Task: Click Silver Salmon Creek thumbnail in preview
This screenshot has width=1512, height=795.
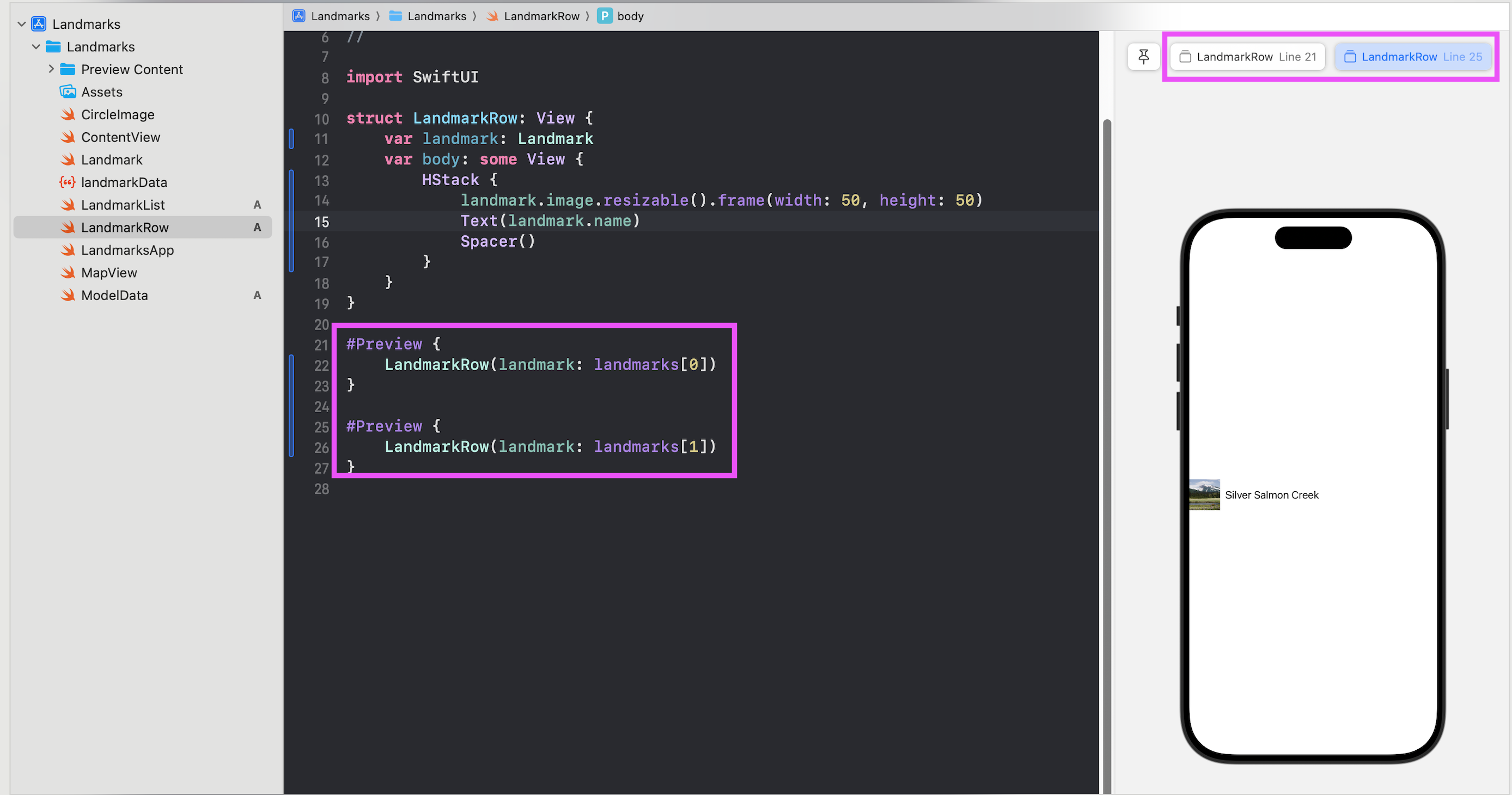Action: click(x=1204, y=494)
